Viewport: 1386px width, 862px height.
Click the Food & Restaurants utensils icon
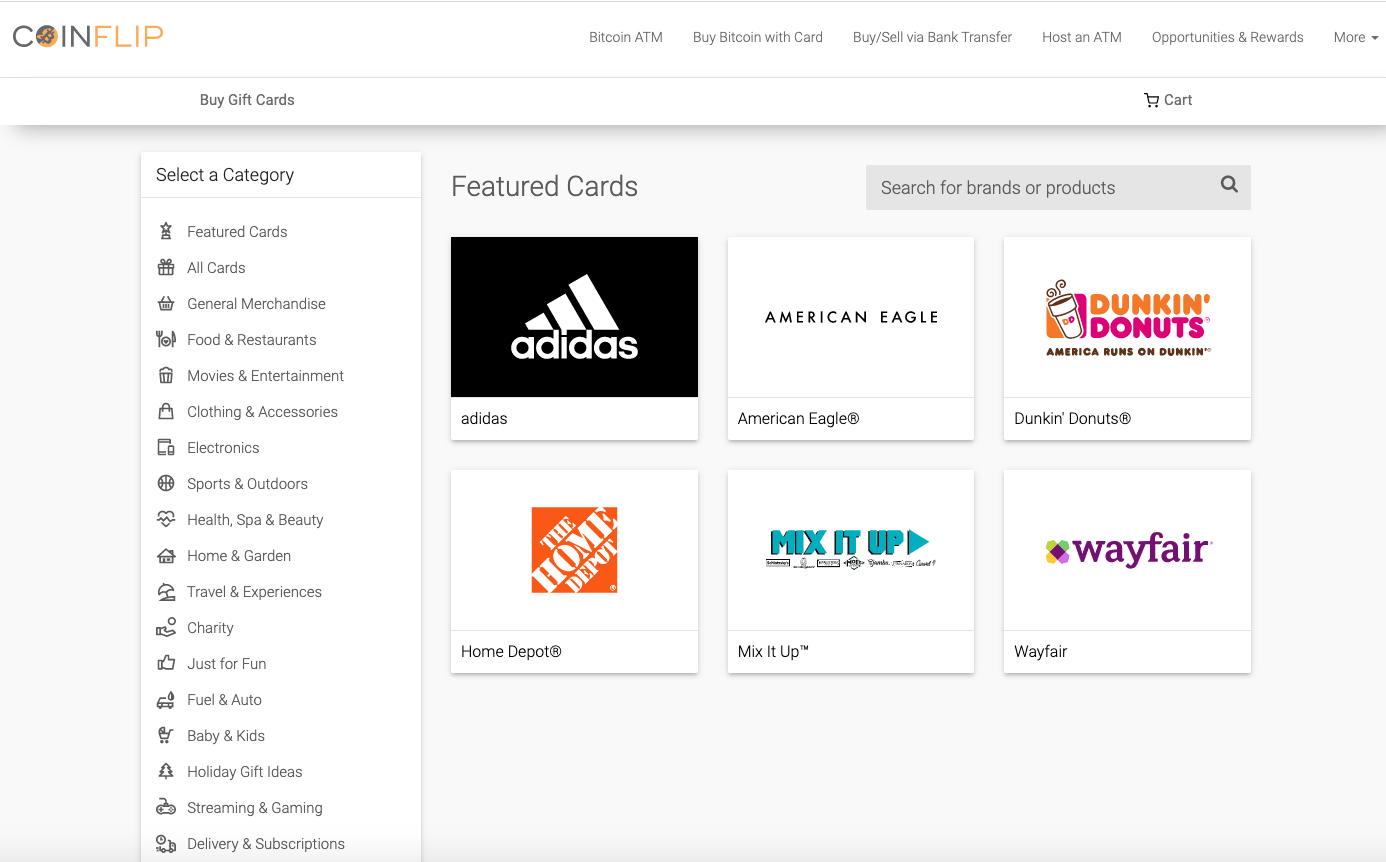click(x=166, y=339)
